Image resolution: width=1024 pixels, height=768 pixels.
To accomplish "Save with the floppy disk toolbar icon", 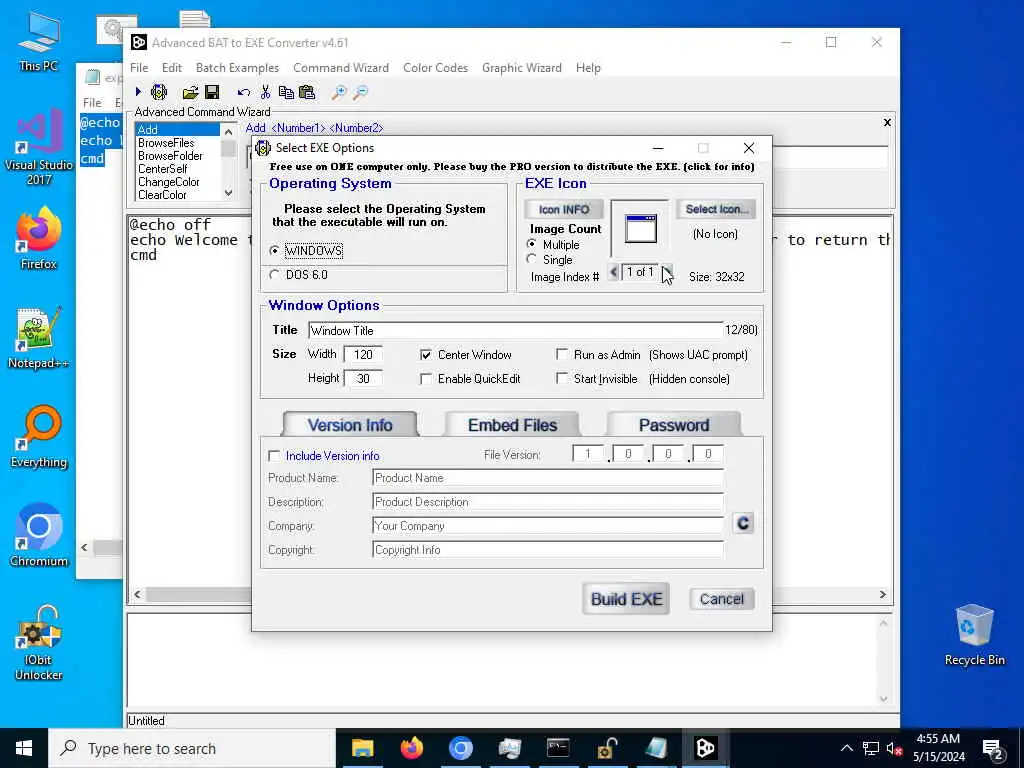I will [x=212, y=92].
